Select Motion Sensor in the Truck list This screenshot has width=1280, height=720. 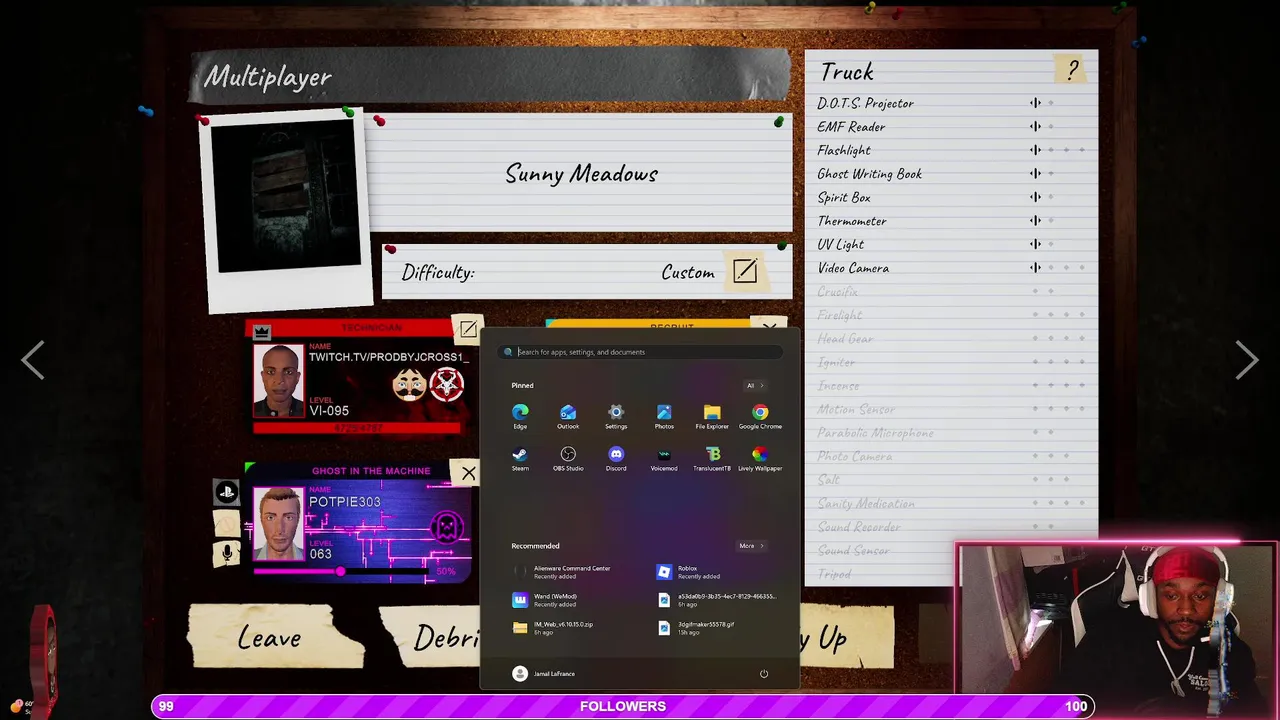click(x=856, y=409)
